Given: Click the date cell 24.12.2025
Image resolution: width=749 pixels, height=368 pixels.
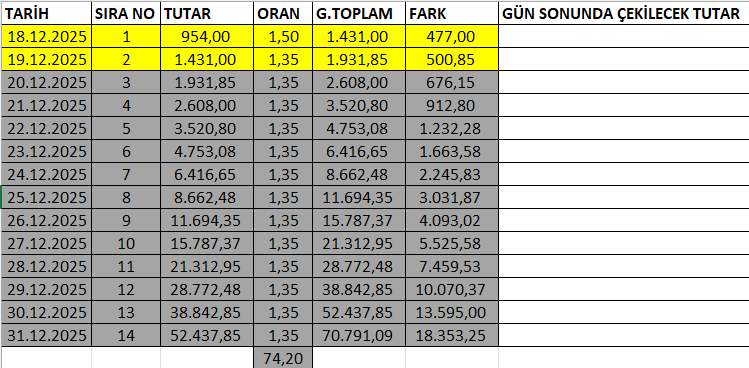Looking at the screenshot, I should pos(46,174).
